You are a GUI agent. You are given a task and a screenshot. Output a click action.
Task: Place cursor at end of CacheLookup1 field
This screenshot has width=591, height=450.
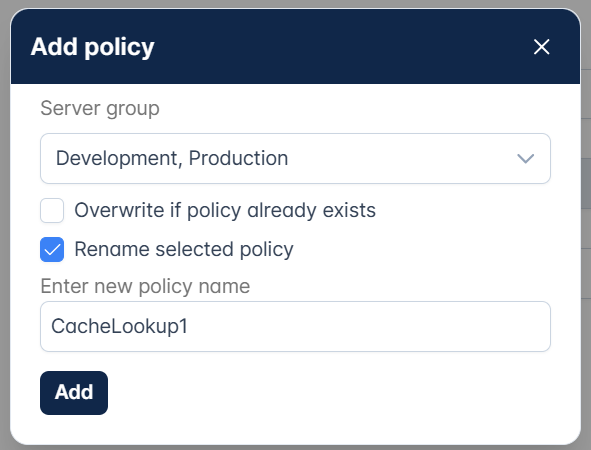(369, 326)
